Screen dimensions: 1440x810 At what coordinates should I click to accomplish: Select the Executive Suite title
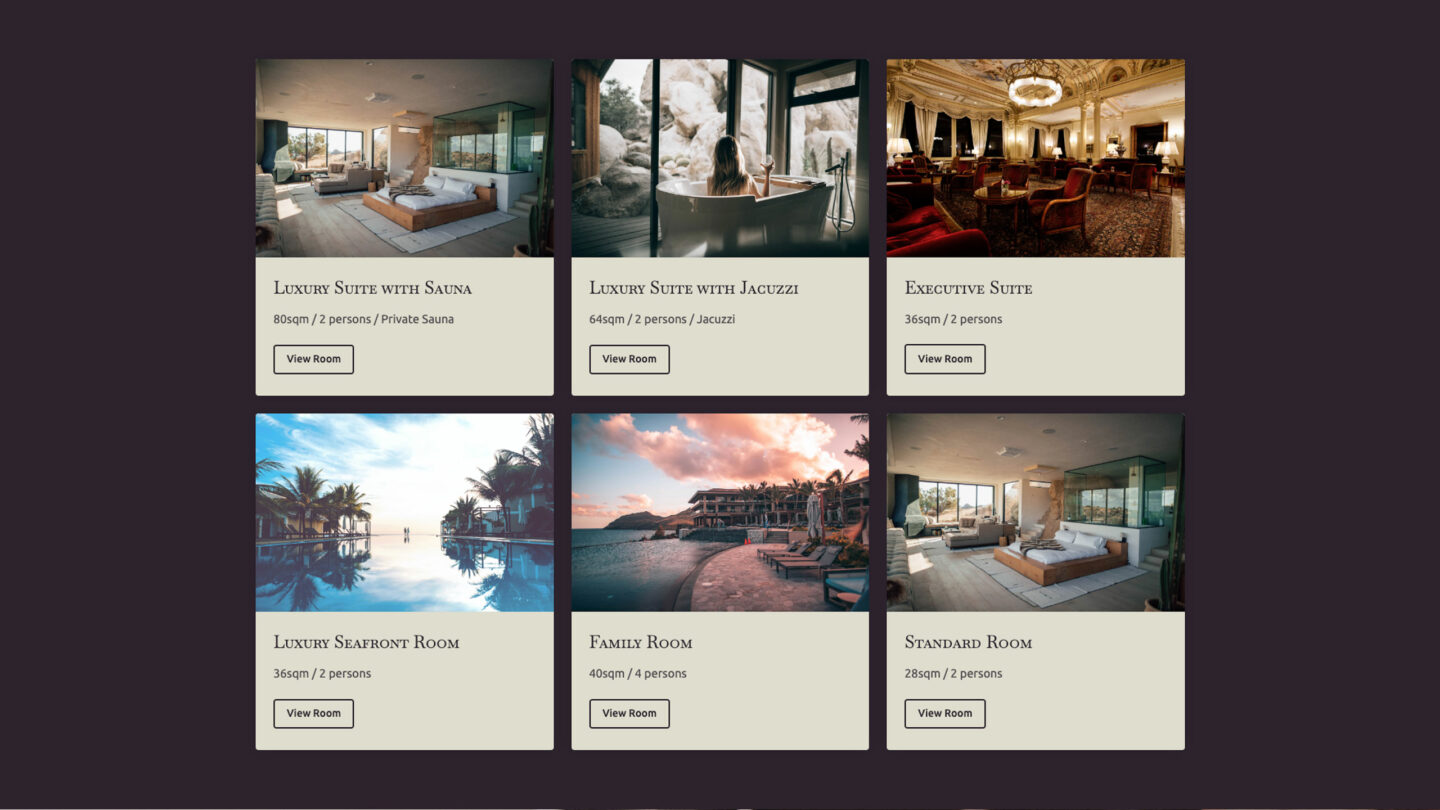coord(968,288)
